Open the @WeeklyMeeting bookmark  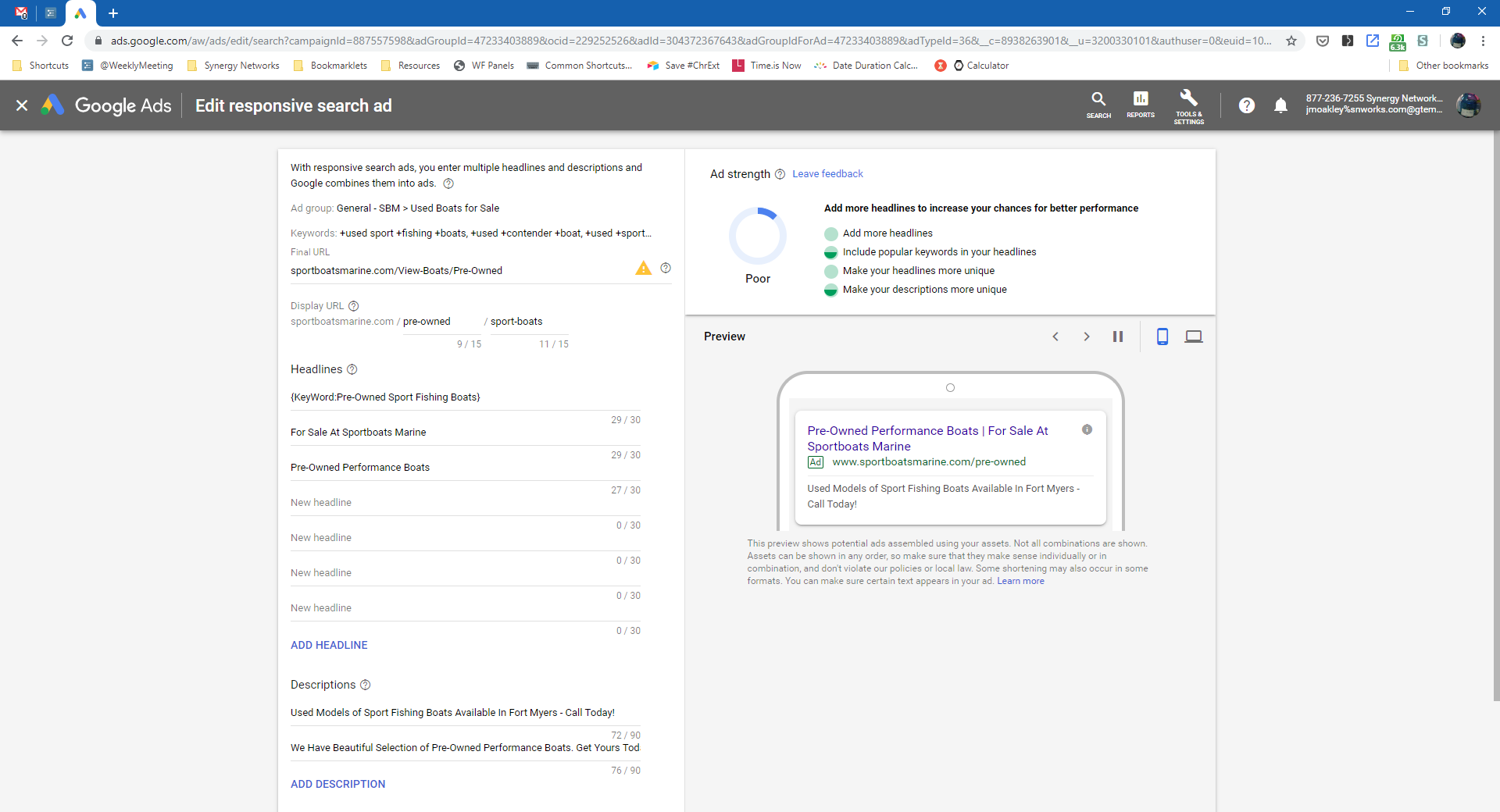coord(127,66)
